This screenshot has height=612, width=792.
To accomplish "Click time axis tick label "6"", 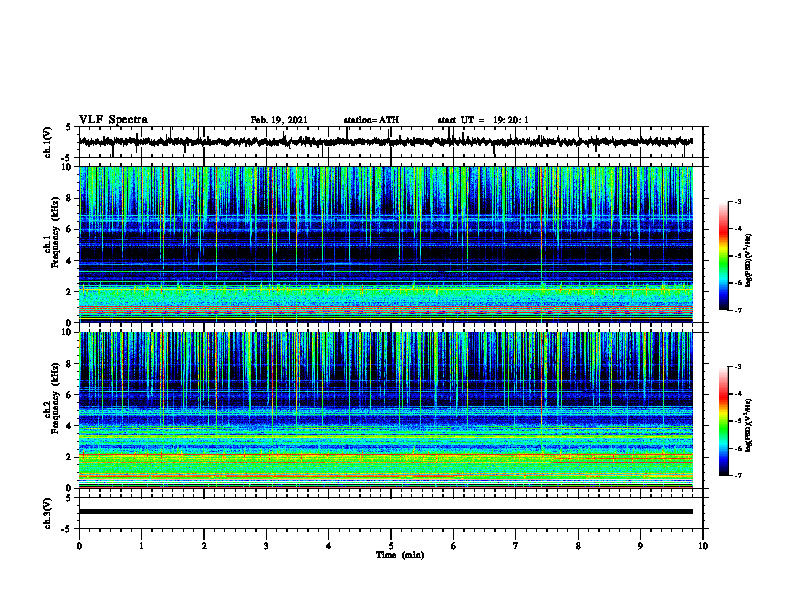I will (x=454, y=546).
